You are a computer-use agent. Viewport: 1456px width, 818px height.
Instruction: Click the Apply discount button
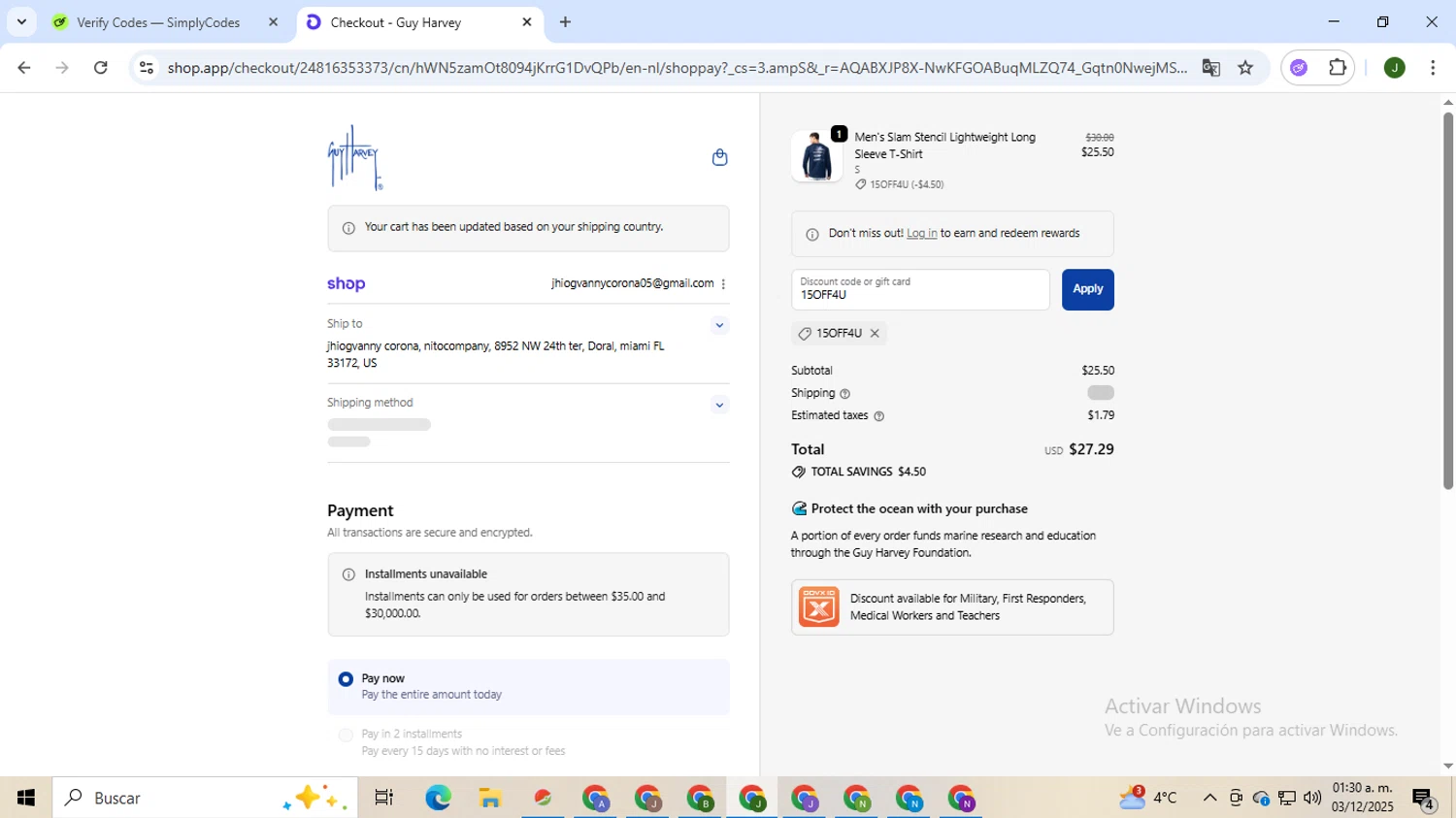coord(1087,289)
